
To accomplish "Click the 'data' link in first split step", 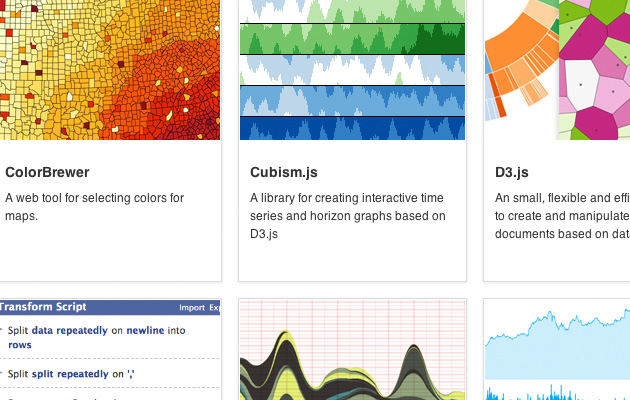I will click(42, 329).
